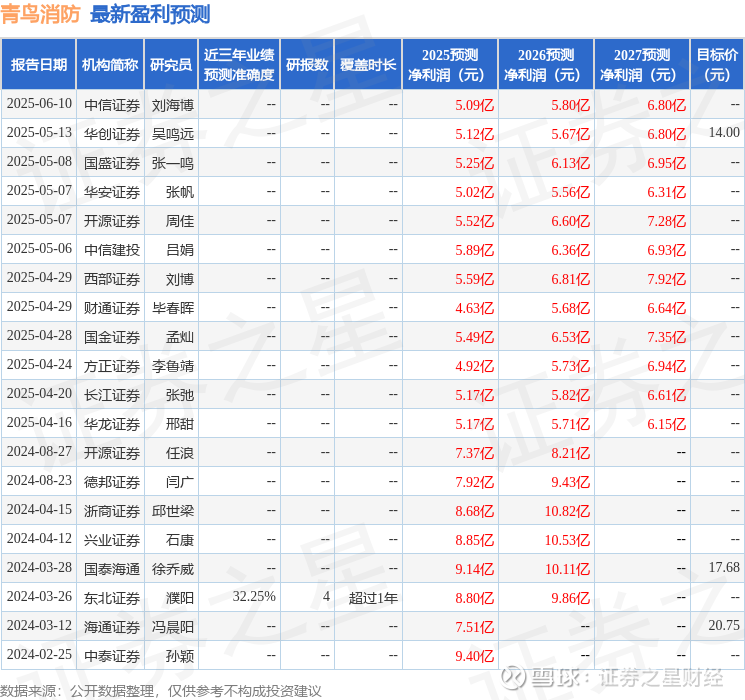The width and height of the screenshot is (745, 700).
Task: Click the 数据来源 disclaimer footer text
Action: tap(161, 690)
